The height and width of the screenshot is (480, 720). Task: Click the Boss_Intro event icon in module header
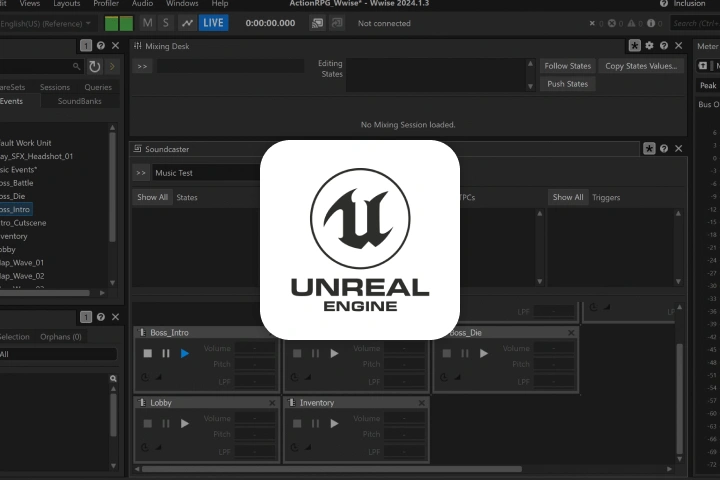(142, 333)
